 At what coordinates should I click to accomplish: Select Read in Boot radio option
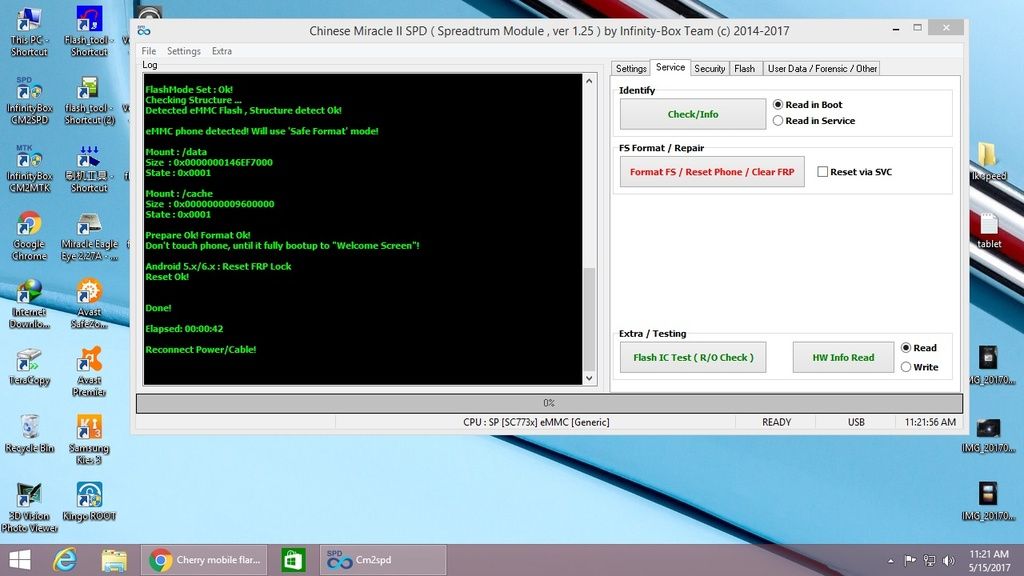coord(778,105)
